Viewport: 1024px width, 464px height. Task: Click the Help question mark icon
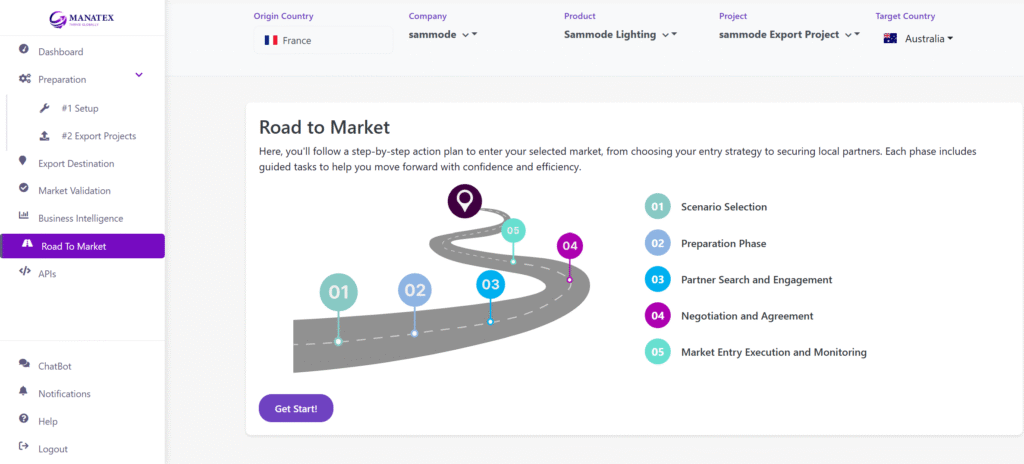click(x=24, y=420)
